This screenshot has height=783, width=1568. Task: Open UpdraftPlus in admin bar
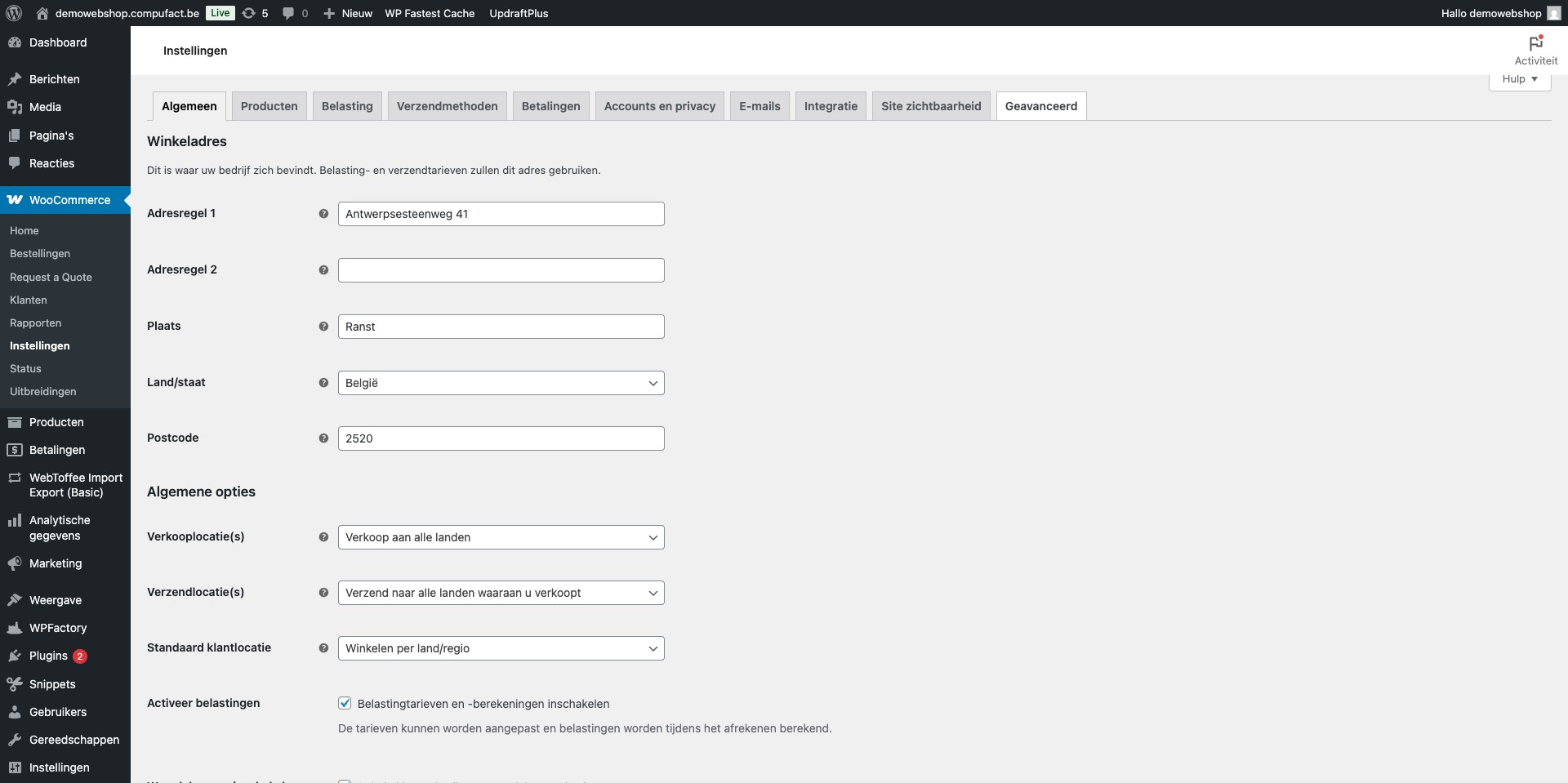(x=519, y=13)
